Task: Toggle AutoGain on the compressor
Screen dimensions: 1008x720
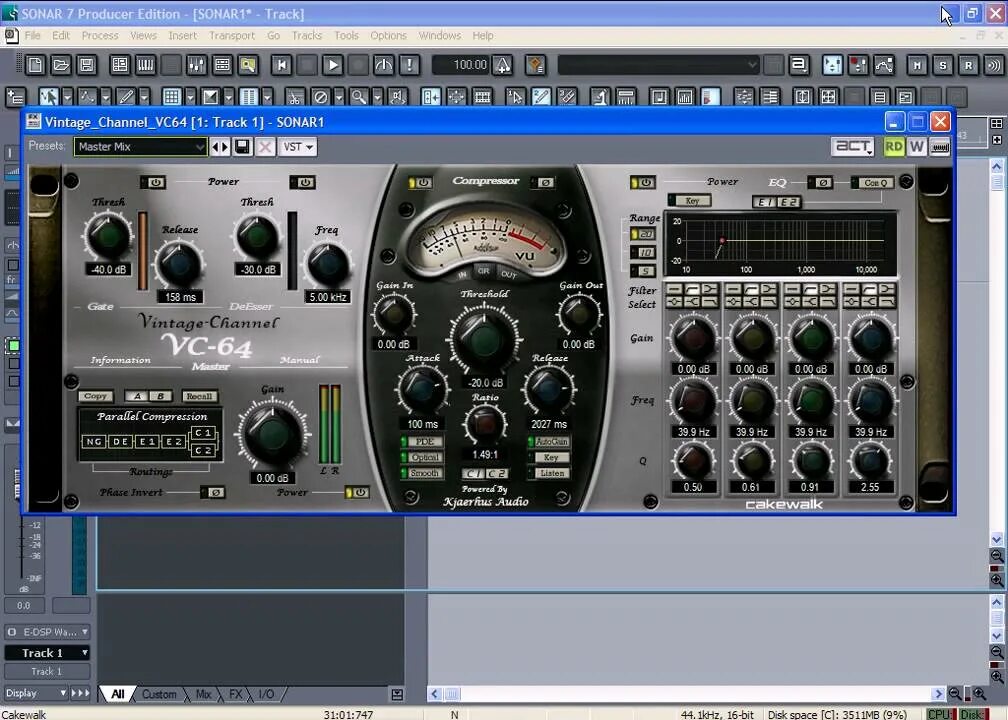Action: [x=549, y=442]
